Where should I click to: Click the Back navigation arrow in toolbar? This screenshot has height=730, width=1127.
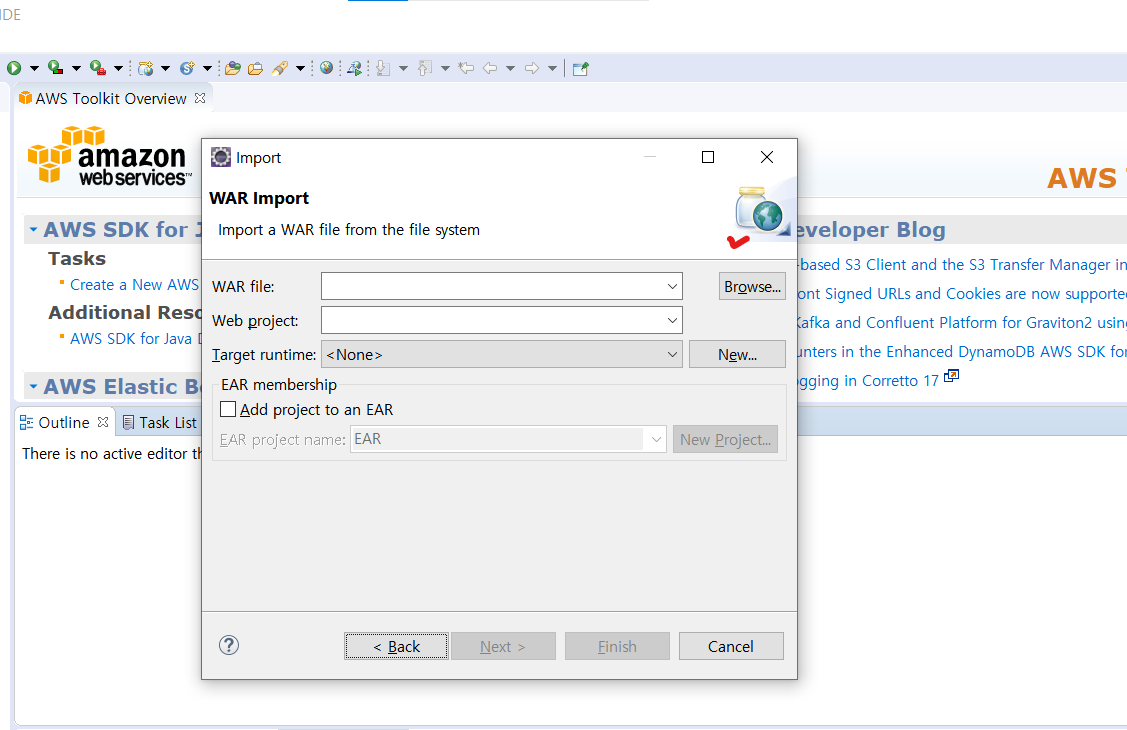tap(490, 68)
